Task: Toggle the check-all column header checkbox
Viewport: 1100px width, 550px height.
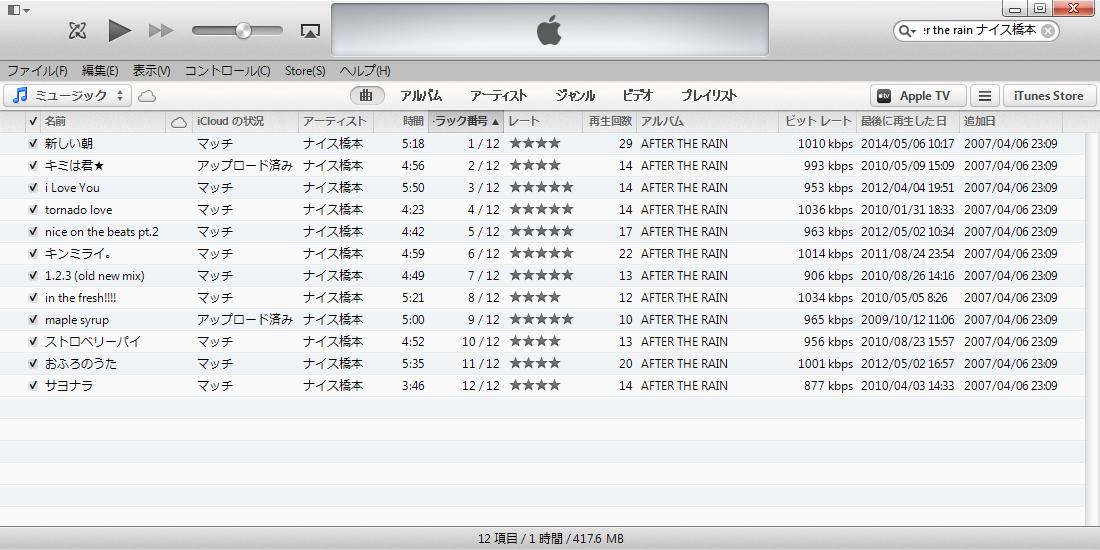Action: 33,121
